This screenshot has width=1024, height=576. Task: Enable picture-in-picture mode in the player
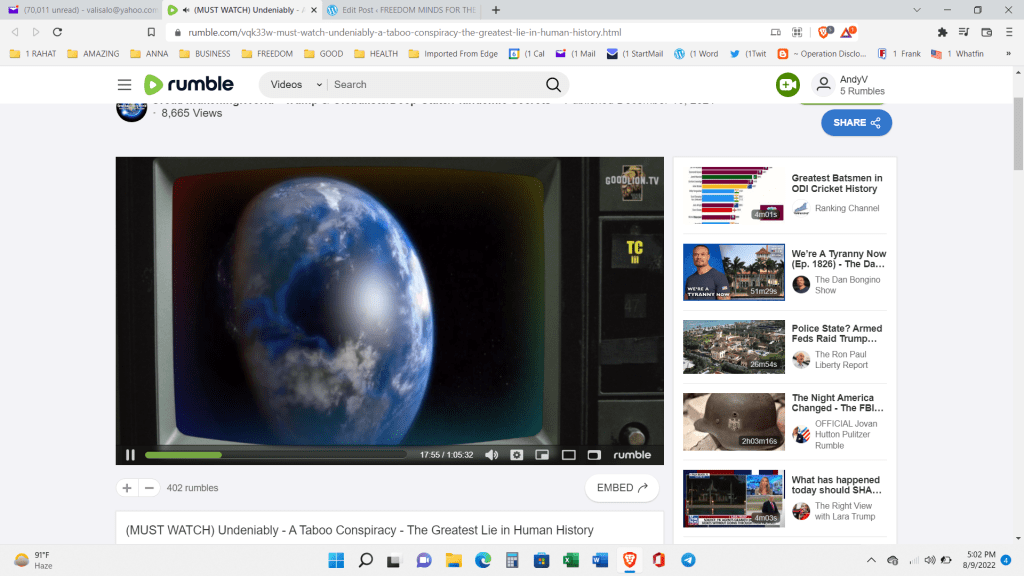pos(543,455)
